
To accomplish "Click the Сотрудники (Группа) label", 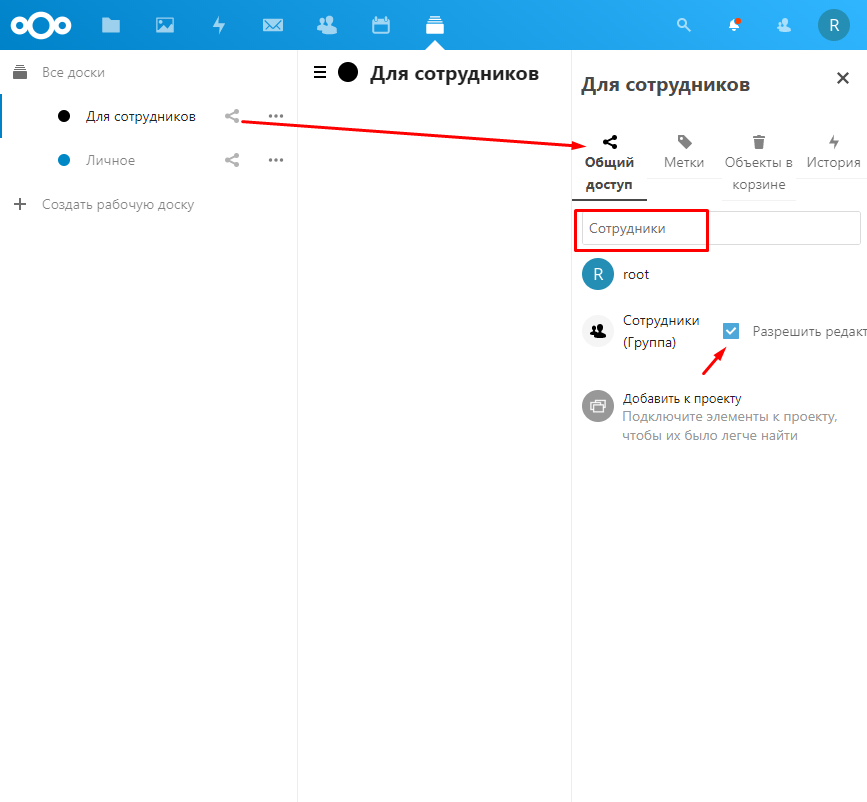I will point(661,331).
